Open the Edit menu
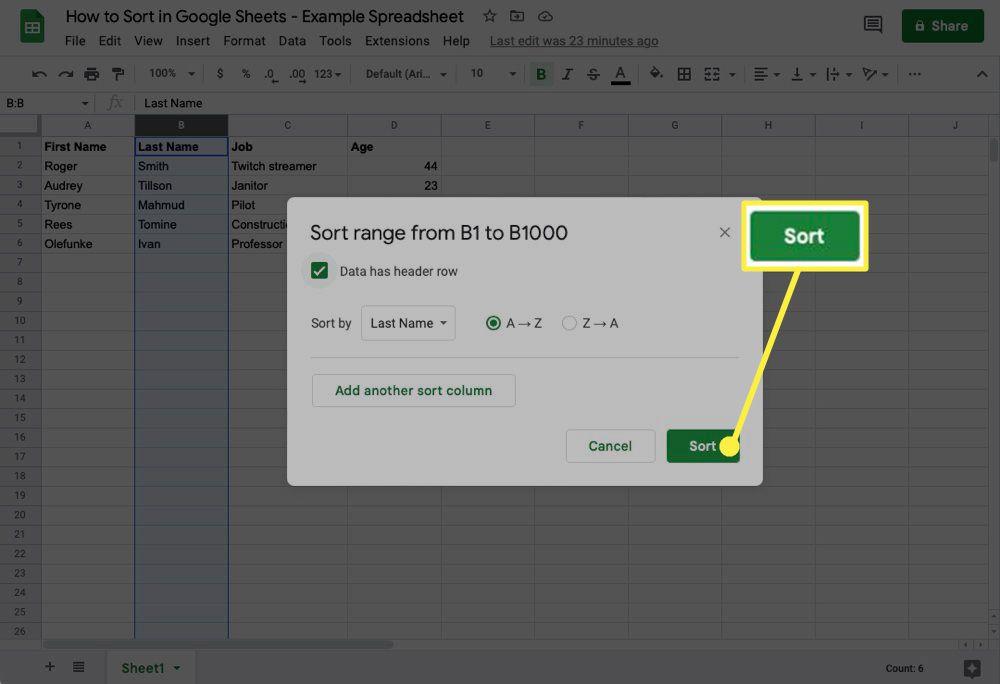 [x=110, y=41]
